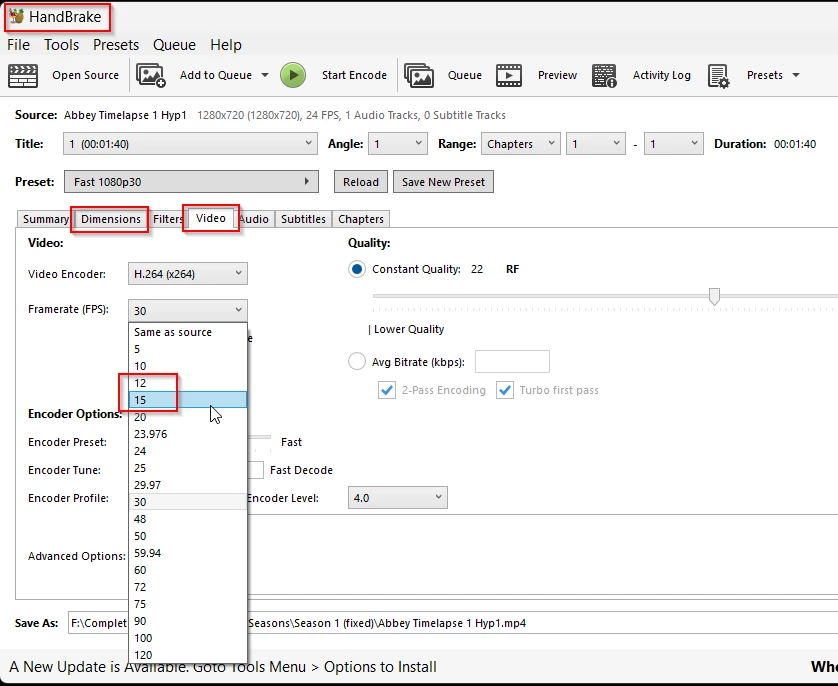This screenshot has height=686, width=838.
Task: Select 60 in framerate list
Action: (x=188, y=570)
